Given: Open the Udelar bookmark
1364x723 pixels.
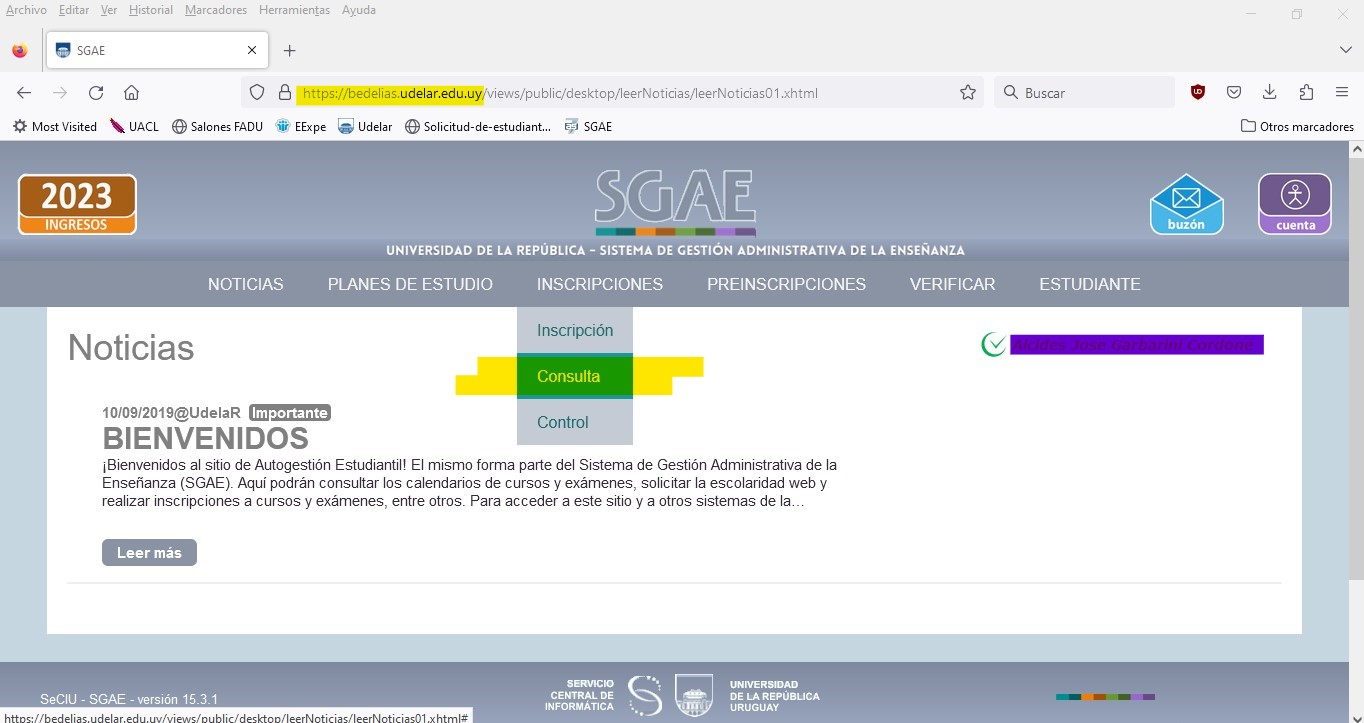Looking at the screenshot, I should pos(365,127).
